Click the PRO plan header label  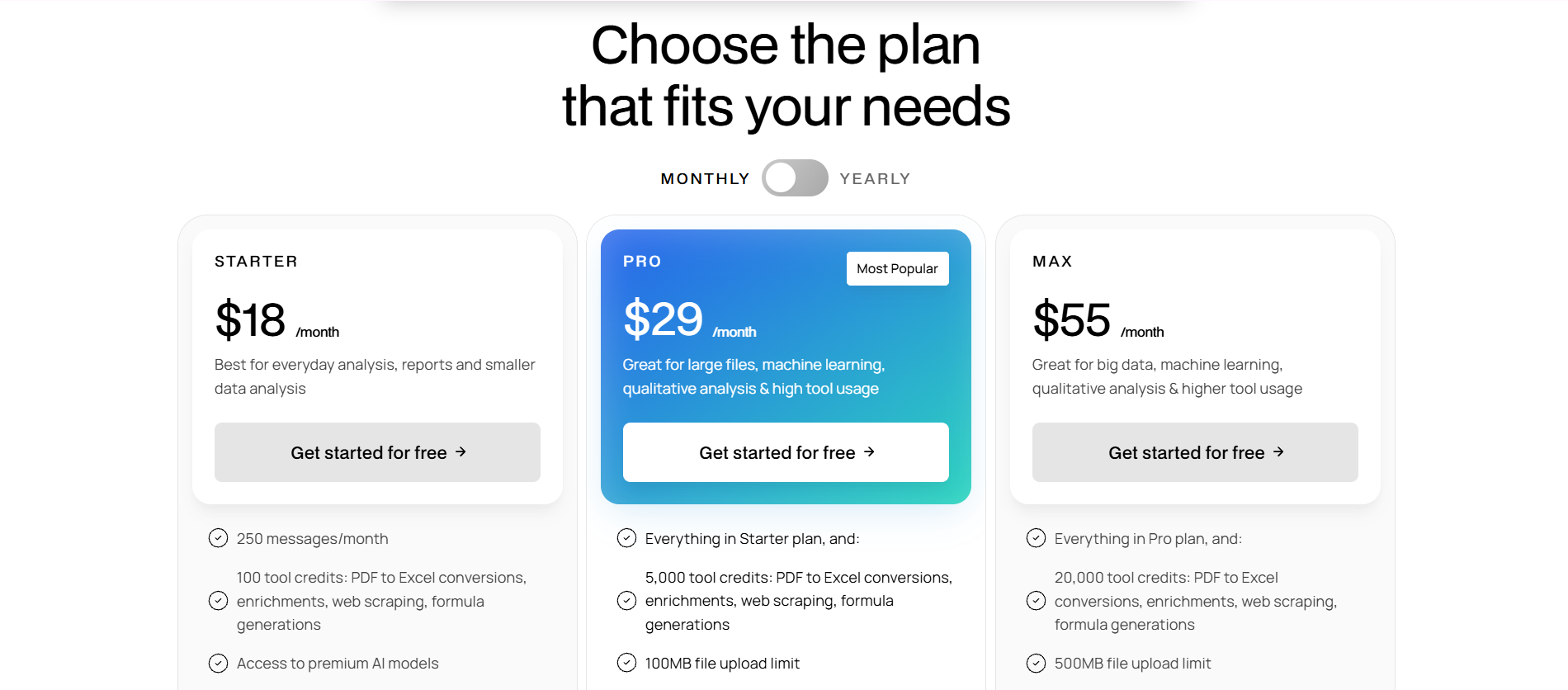[x=642, y=261]
